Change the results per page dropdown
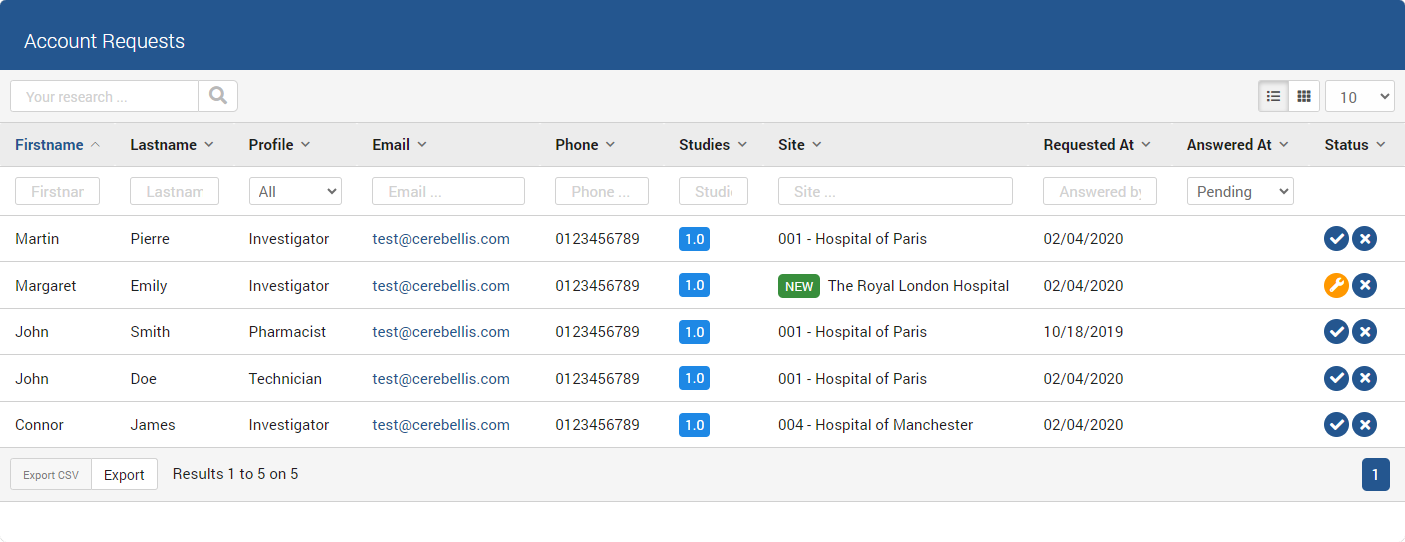The width and height of the screenshot is (1405, 542). click(1359, 97)
